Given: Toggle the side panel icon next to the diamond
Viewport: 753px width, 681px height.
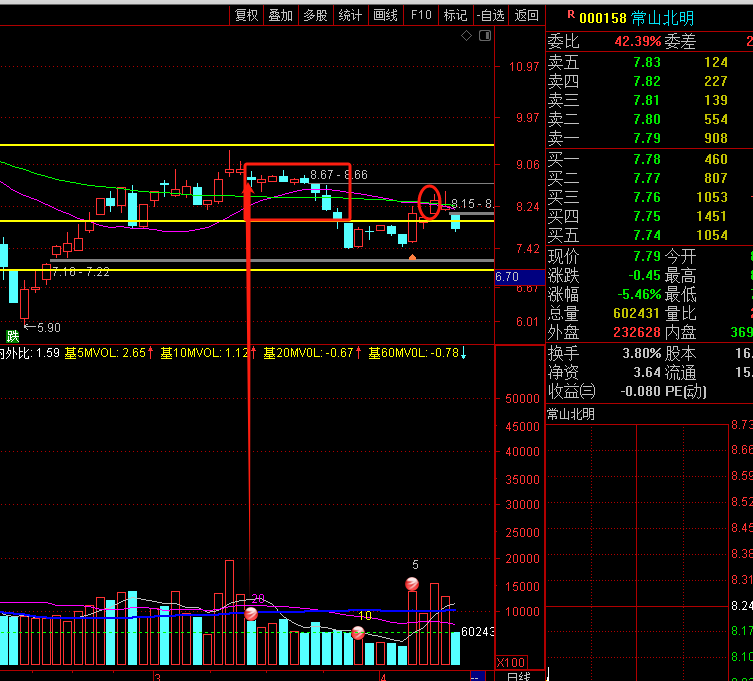Looking at the screenshot, I should pyautogui.click(x=485, y=36).
